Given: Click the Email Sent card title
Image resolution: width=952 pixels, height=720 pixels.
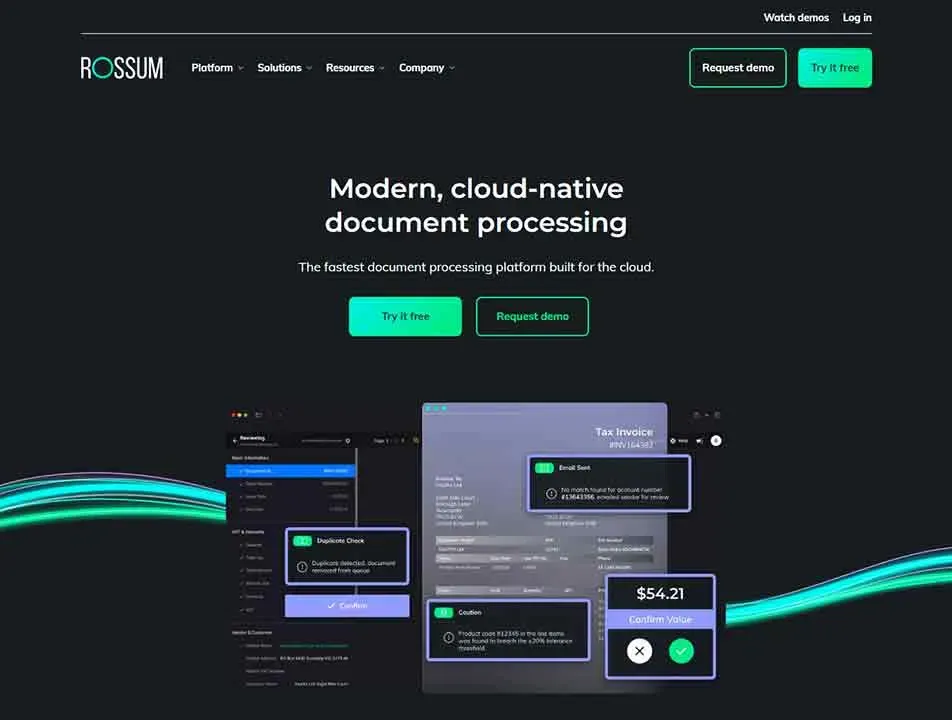Looking at the screenshot, I should pyautogui.click(x=574, y=467).
